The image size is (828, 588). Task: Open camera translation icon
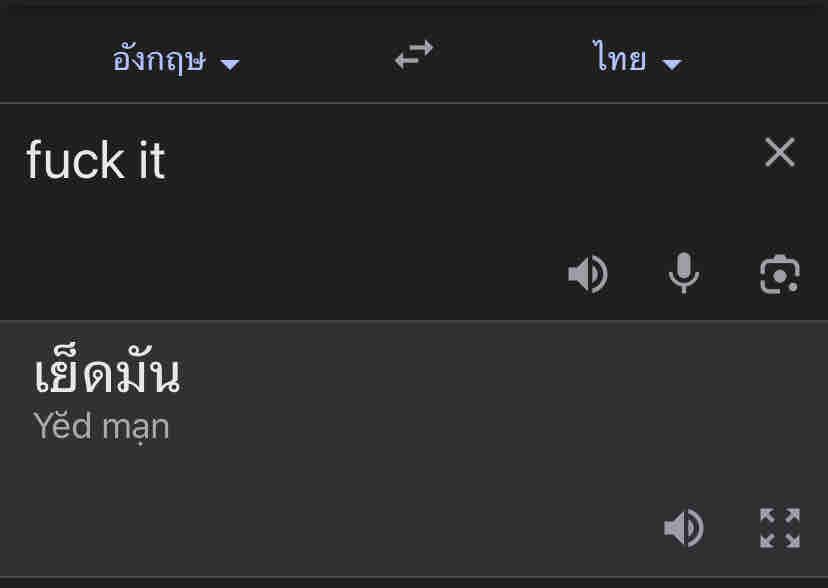click(x=779, y=274)
